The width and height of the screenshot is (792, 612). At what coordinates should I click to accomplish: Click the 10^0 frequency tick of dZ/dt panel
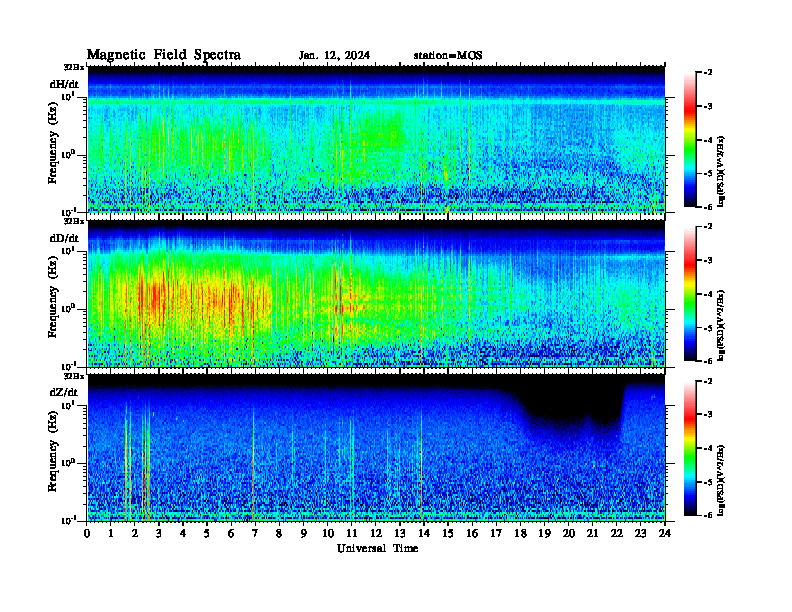coord(68,462)
